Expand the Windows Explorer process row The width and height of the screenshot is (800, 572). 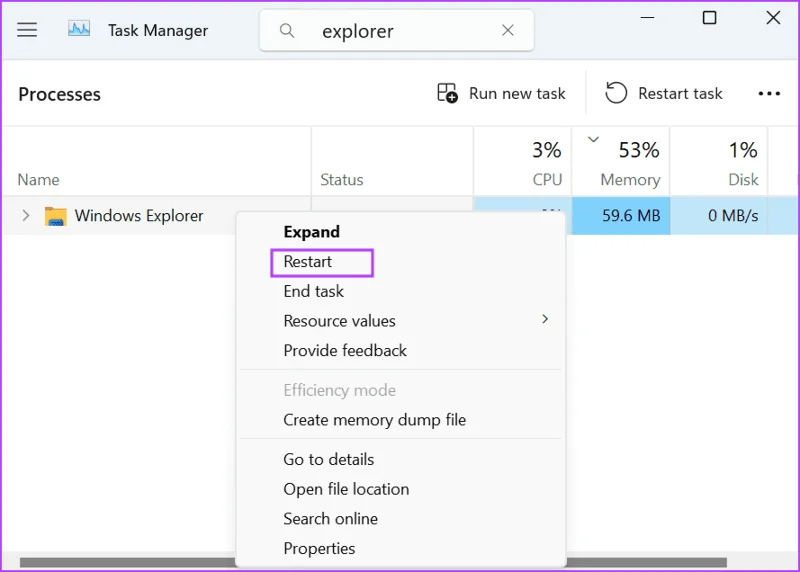(26, 215)
